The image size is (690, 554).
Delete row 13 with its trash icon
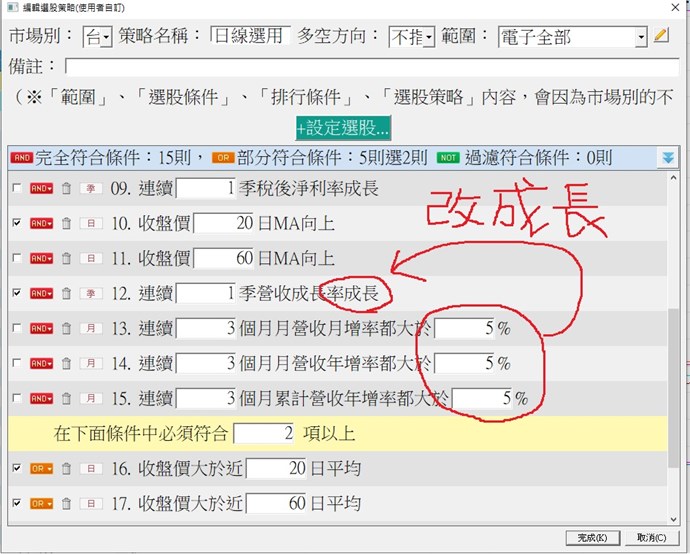coord(66,328)
